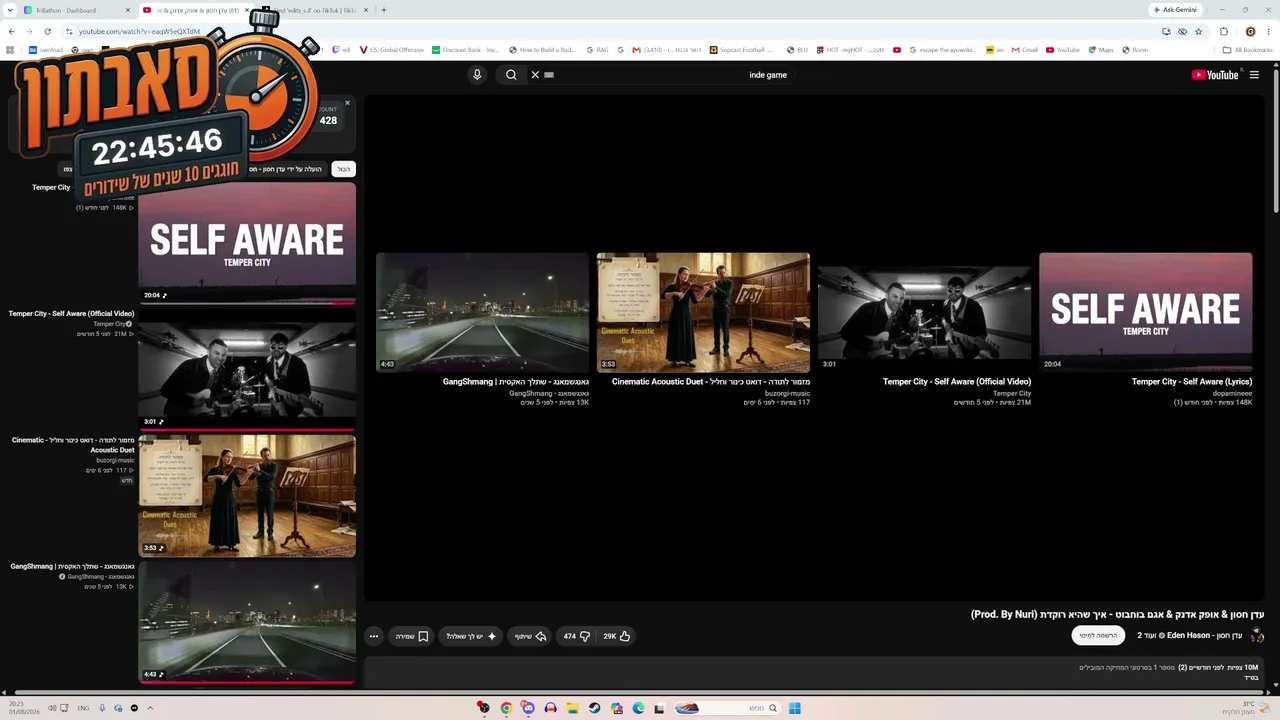Save the video to a playlist
The height and width of the screenshot is (720, 1280).
coord(412,636)
